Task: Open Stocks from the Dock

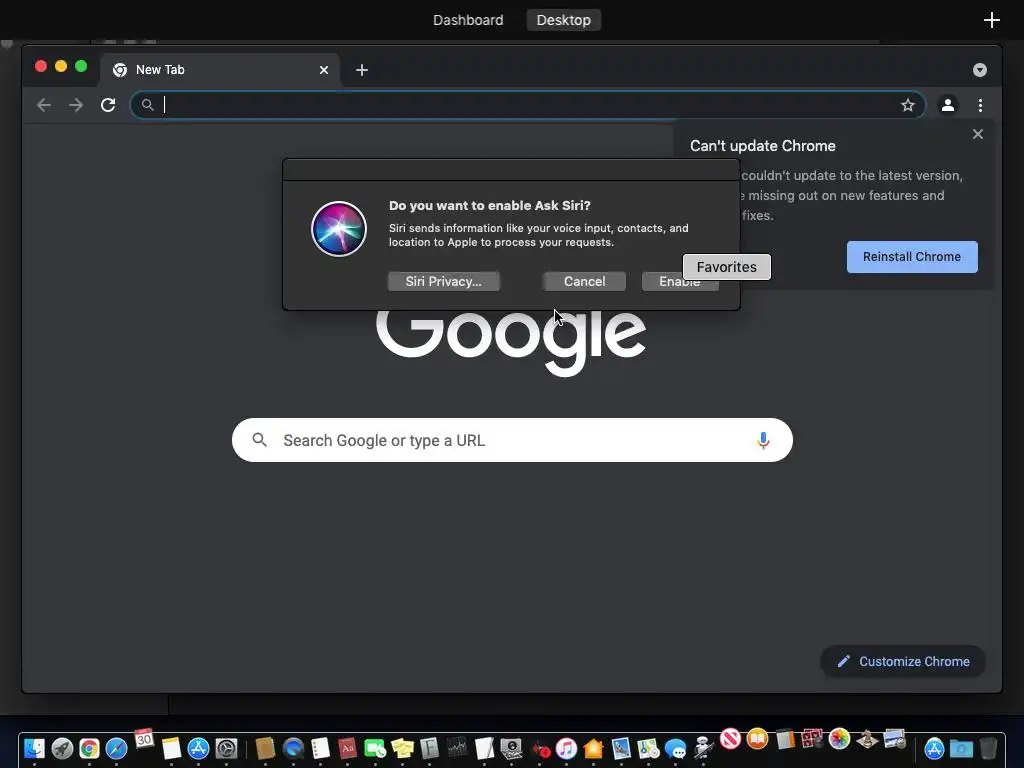Action: [457, 748]
